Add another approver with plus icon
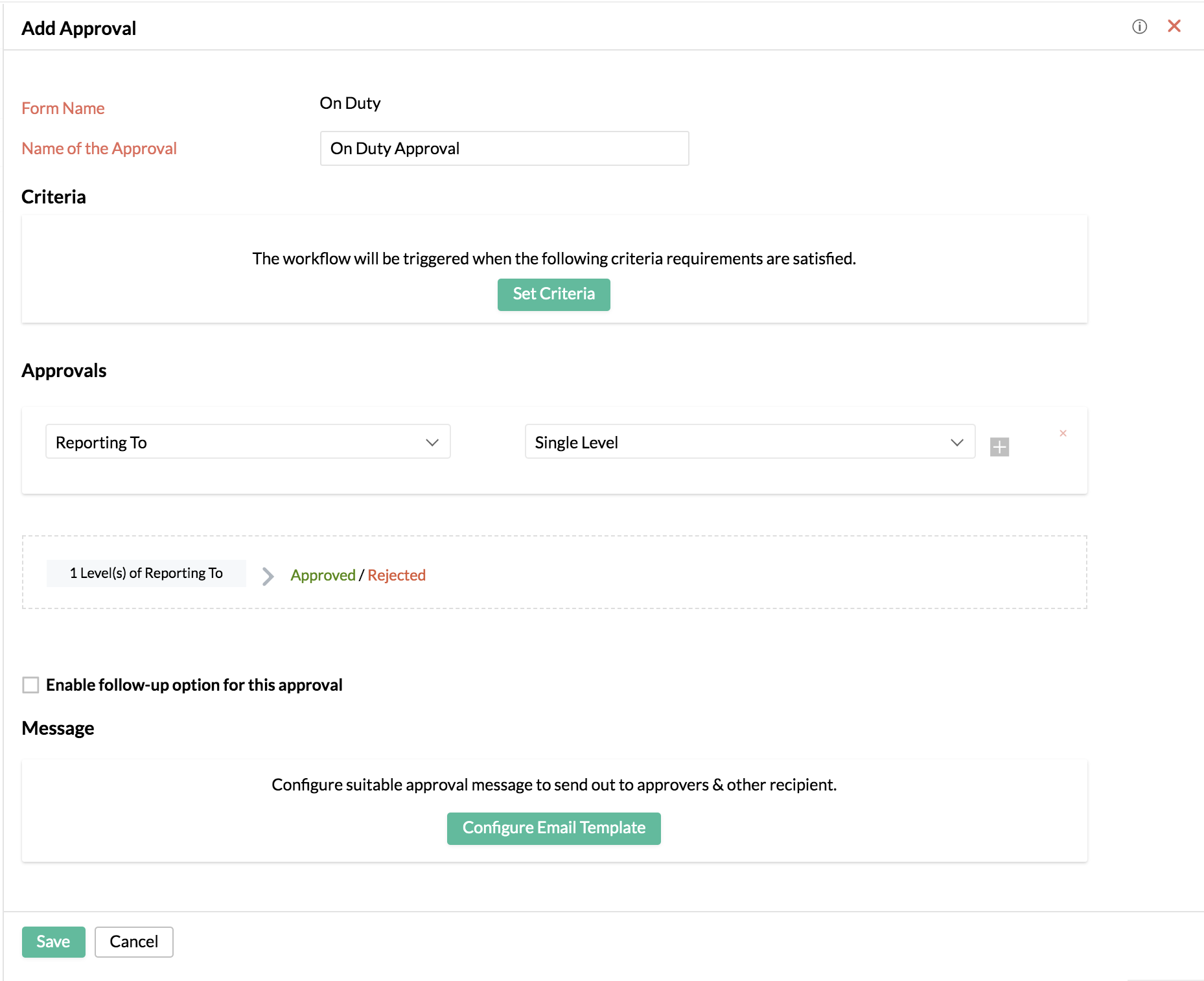1204x981 pixels. pos(999,447)
